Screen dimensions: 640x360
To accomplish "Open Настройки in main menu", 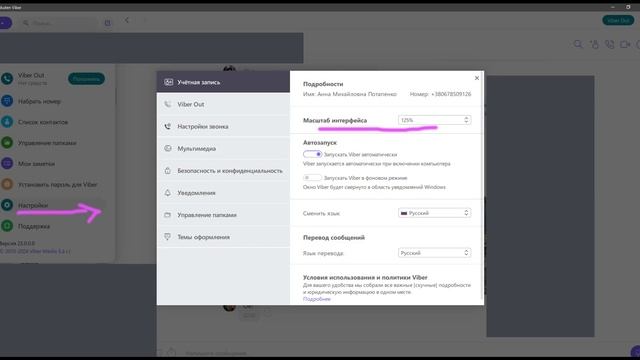I will [33, 205].
